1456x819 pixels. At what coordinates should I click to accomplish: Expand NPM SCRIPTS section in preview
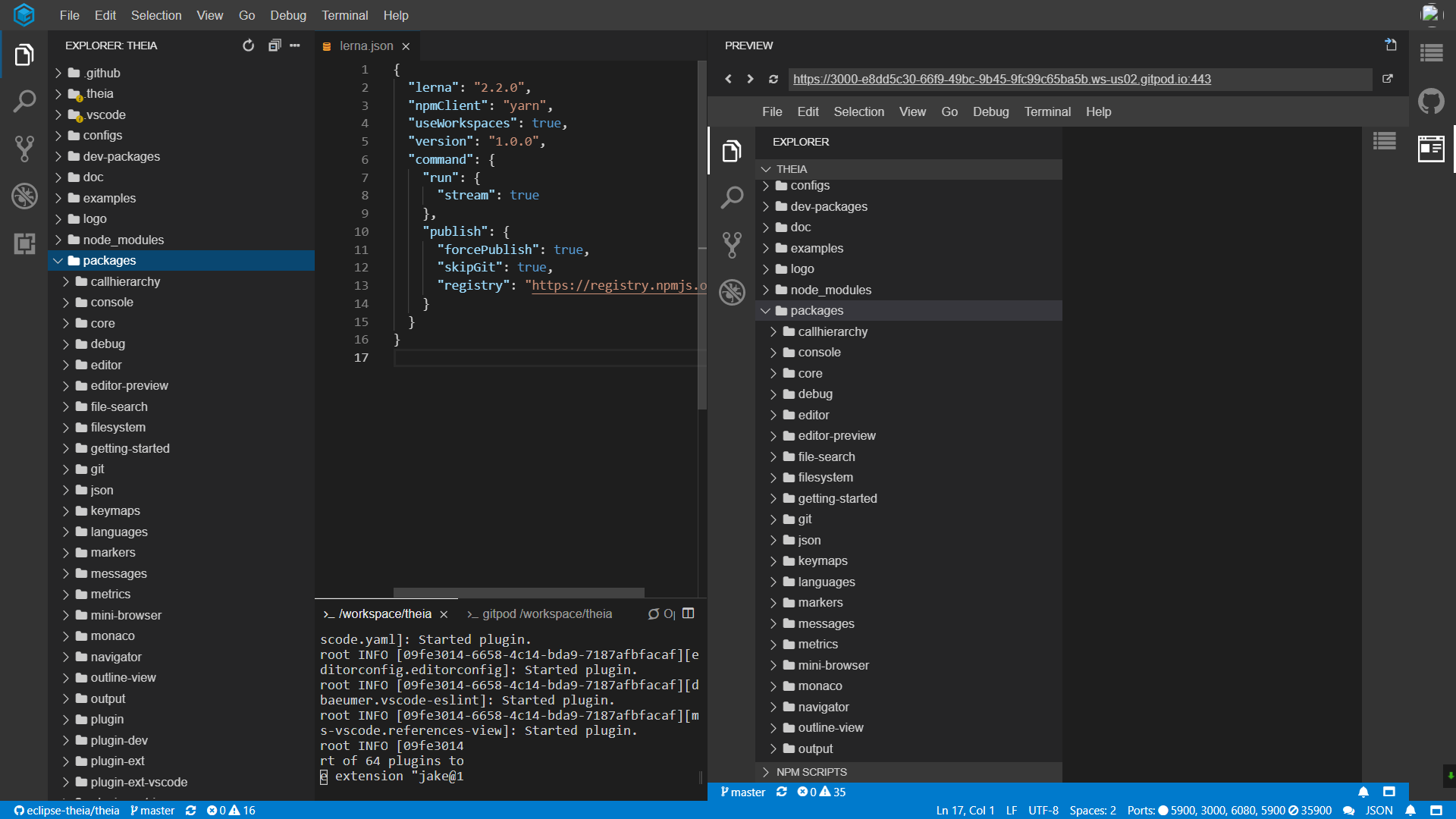[x=811, y=772]
